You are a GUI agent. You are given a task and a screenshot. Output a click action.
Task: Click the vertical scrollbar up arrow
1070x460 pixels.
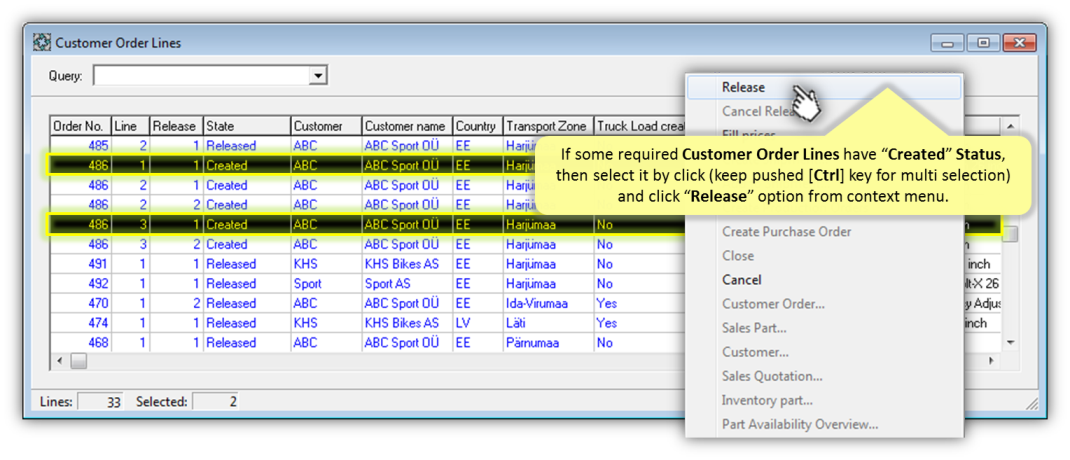point(1011,126)
